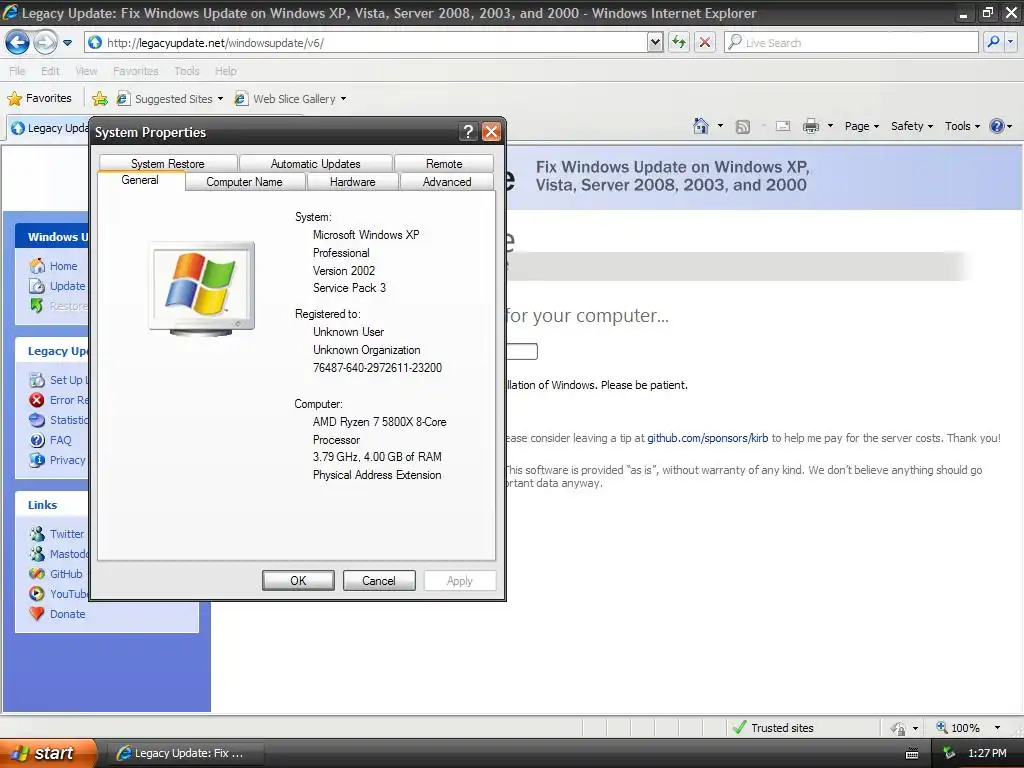Switch to the Automatic Updates tab
The image size is (1024, 768).
[x=315, y=163]
